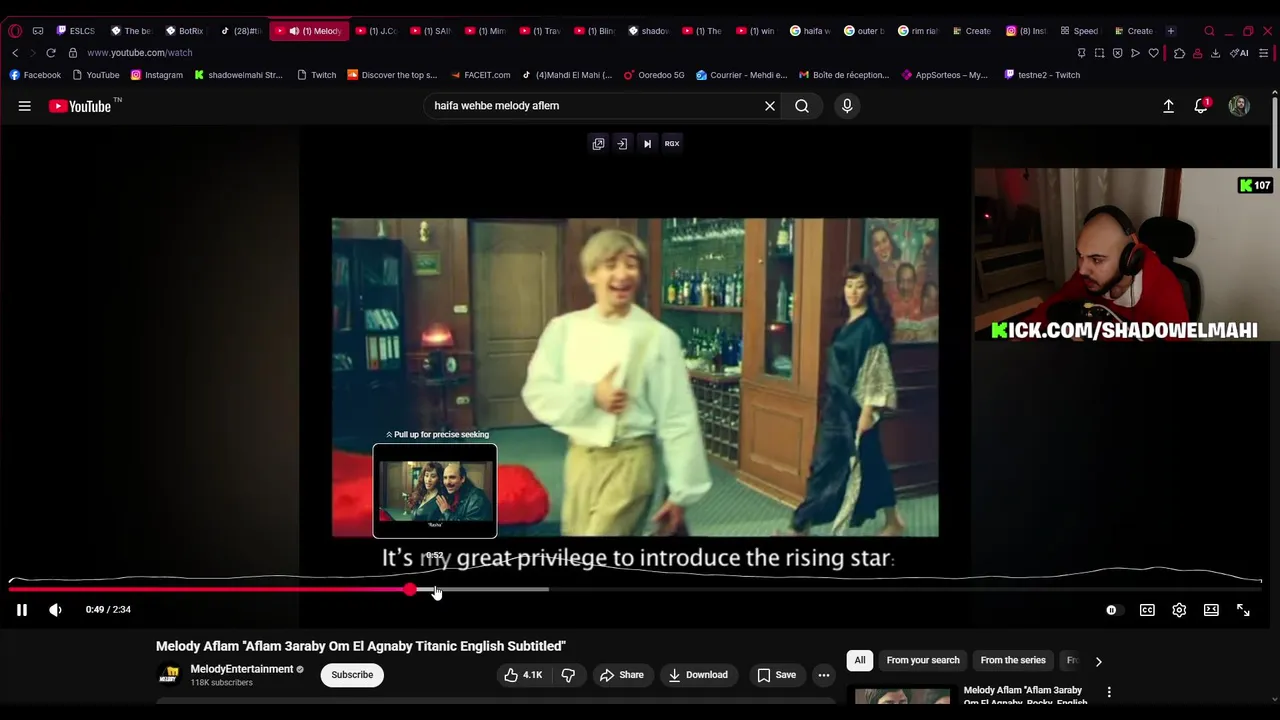The image size is (1280, 720).
Task: Download the video
Action: pyautogui.click(x=698, y=675)
